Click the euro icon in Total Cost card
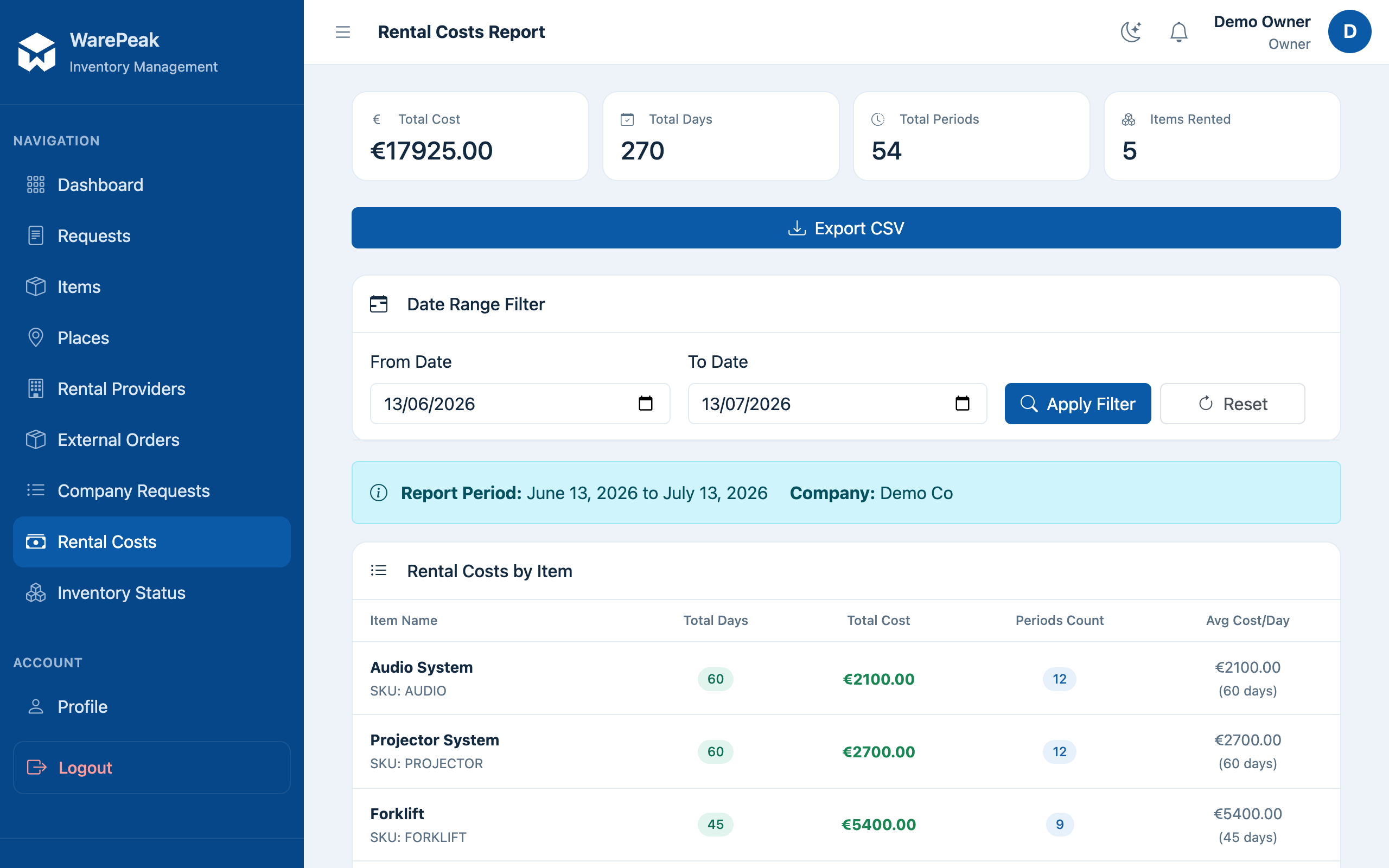This screenshot has height=868, width=1389. pos(377,119)
